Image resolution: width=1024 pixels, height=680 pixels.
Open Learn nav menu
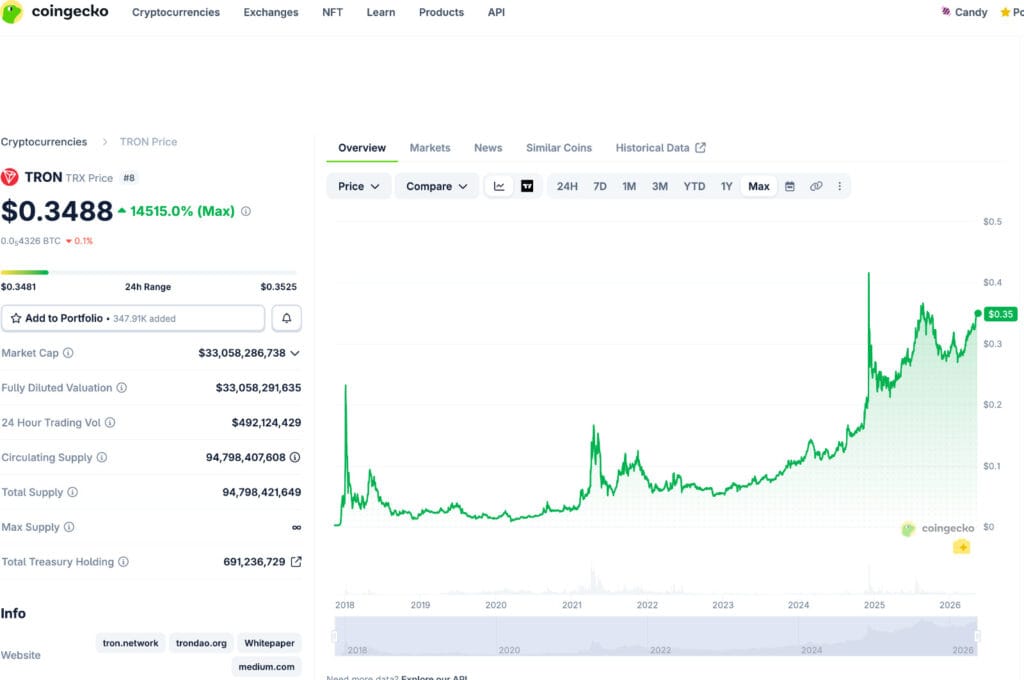tap(381, 12)
